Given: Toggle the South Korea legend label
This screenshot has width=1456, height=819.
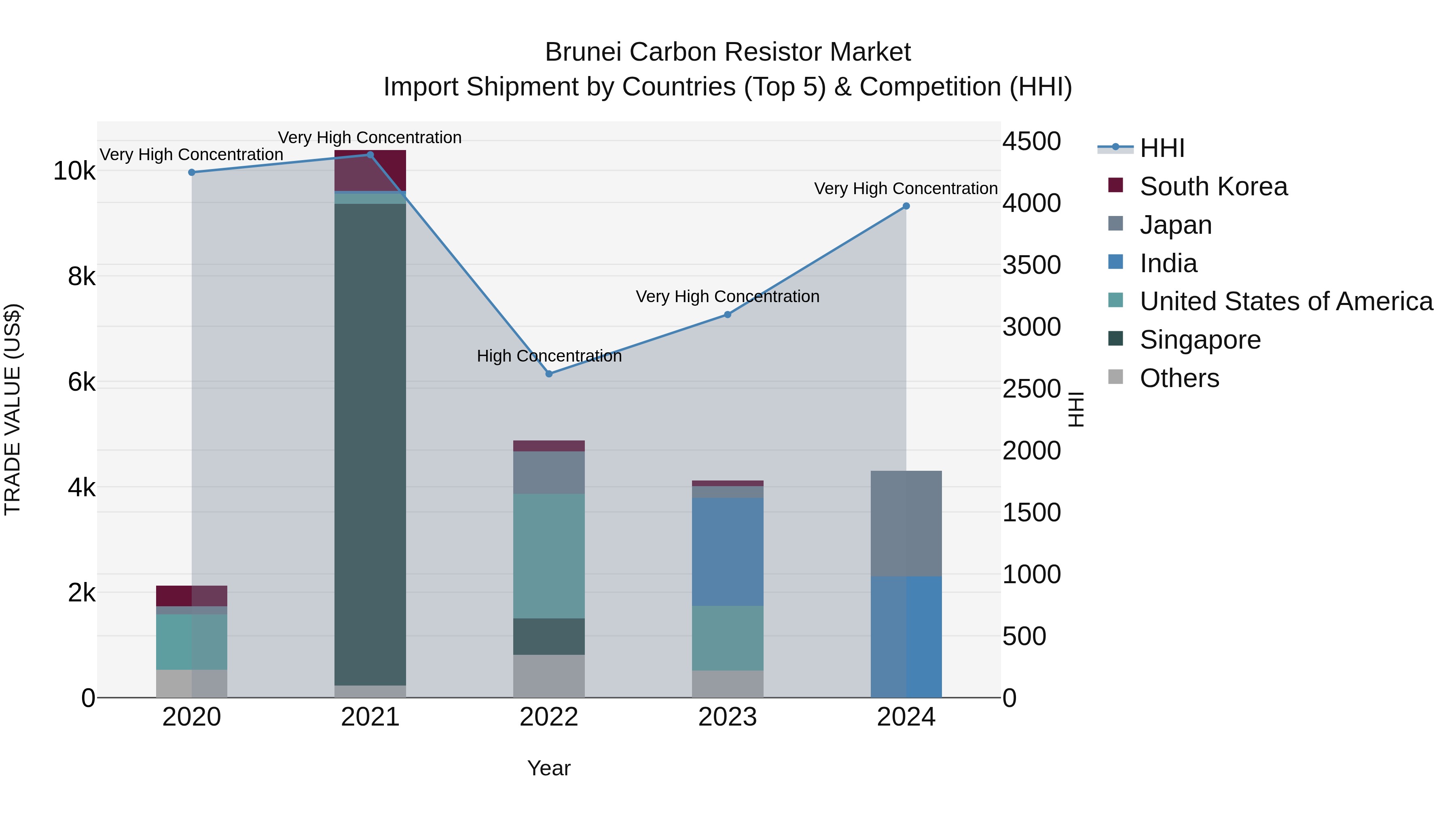Looking at the screenshot, I should 1213,186.
